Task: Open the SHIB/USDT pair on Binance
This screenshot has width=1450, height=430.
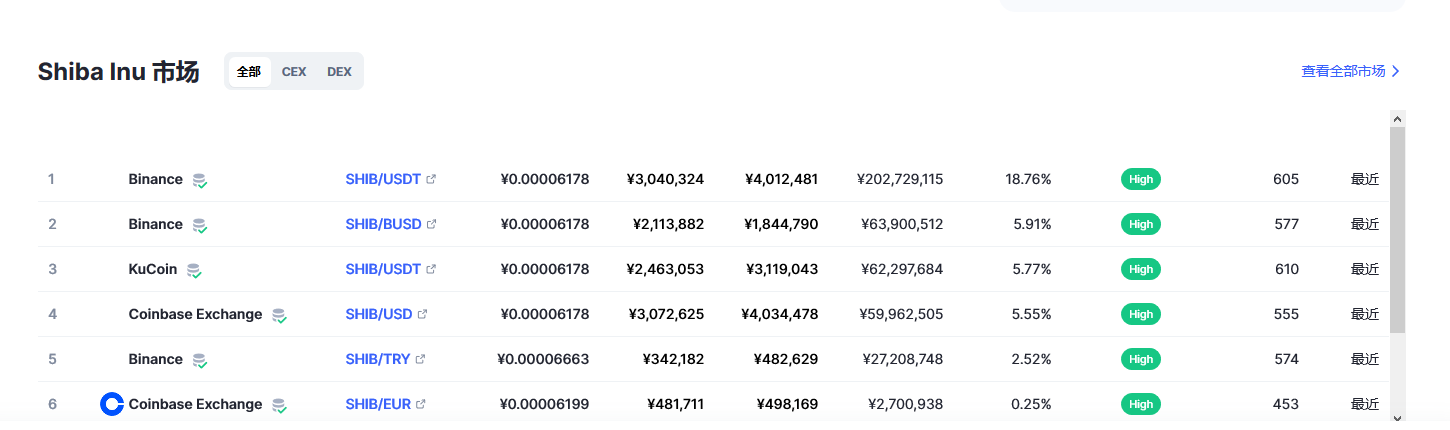Action: 383,179
